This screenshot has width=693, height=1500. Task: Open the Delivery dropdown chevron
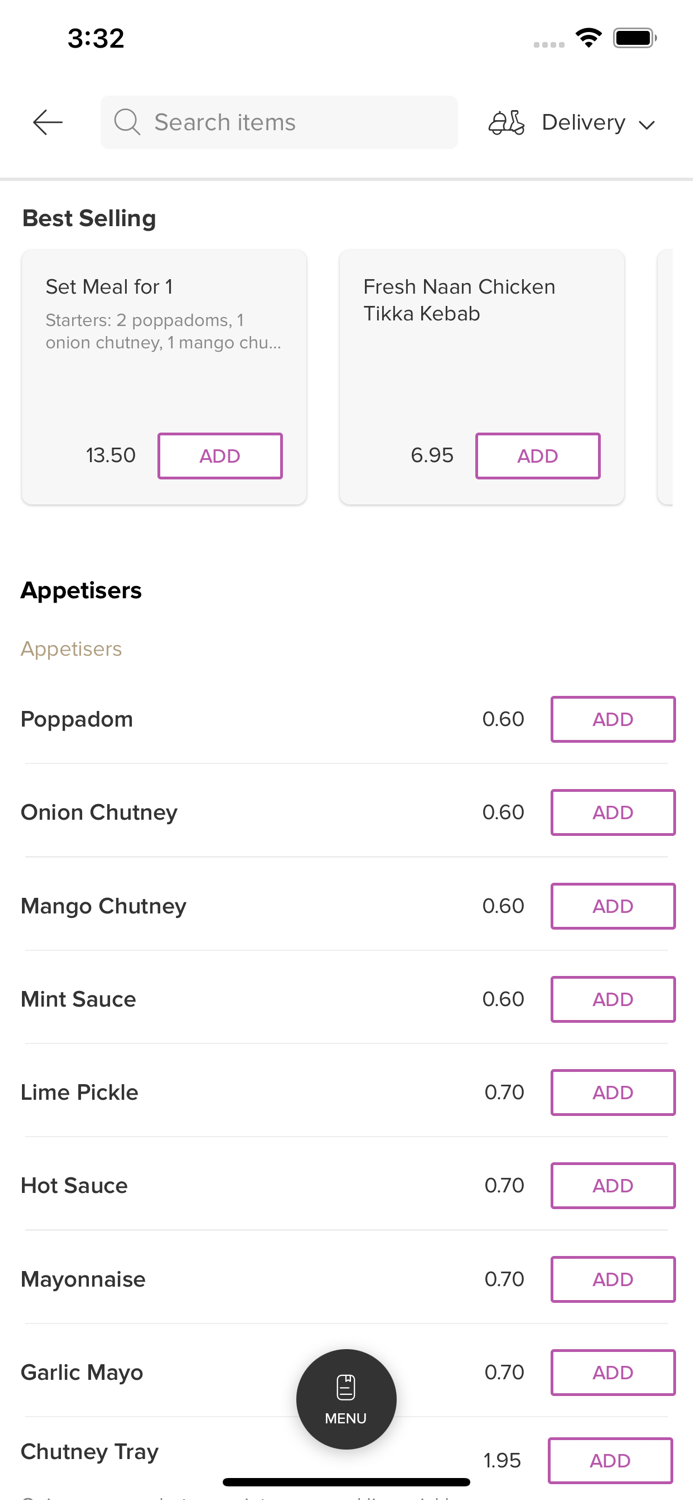[x=648, y=124]
